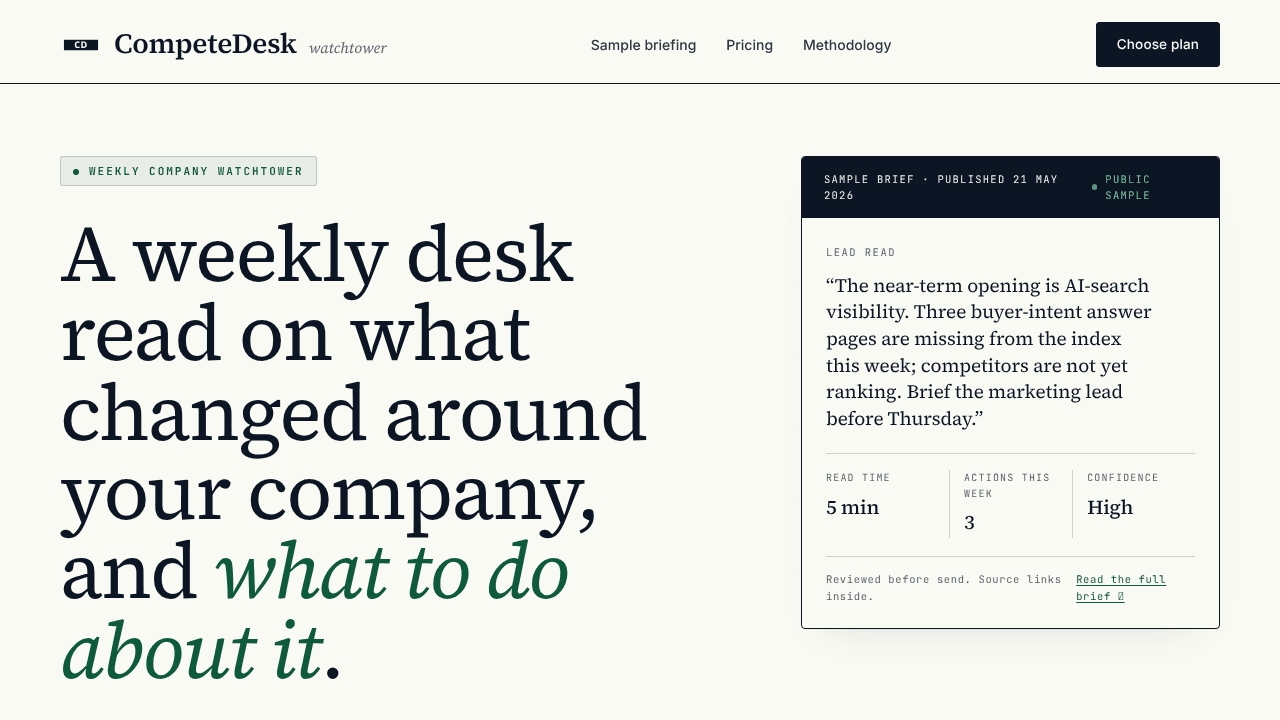Click the Actions this week value 3
Screen dimensions: 1280x720
tap(969, 522)
